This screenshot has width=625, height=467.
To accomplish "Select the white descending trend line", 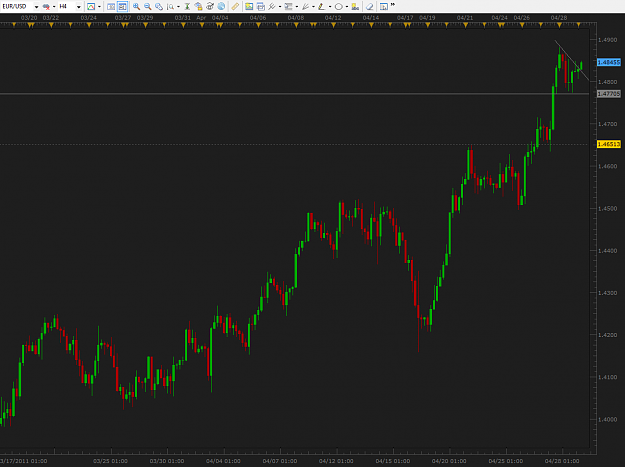I will coord(572,60).
